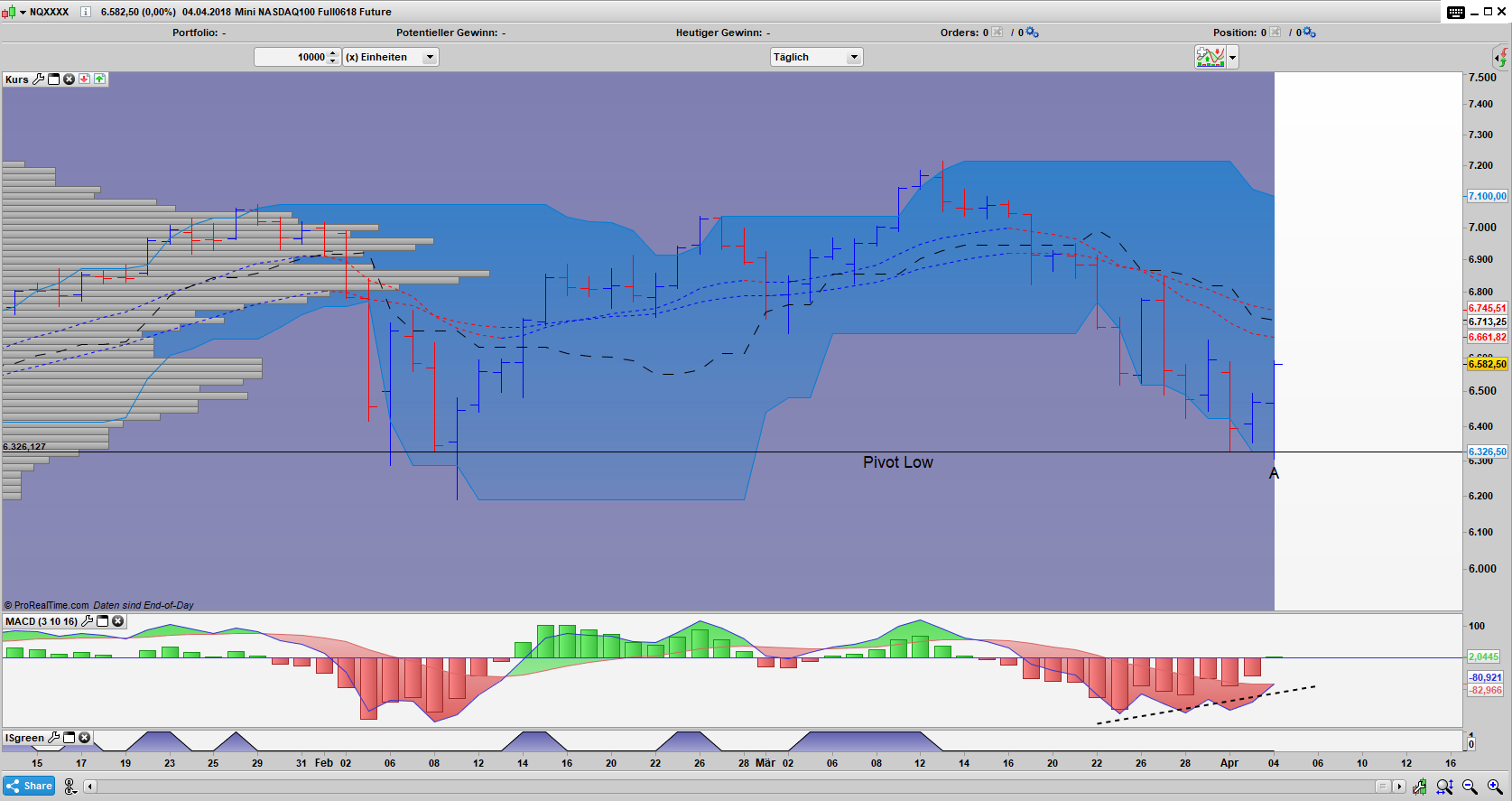This screenshot has width=1512, height=801.
Task: Open ISgreen indicator settings wrench
Action: [54, 738]
